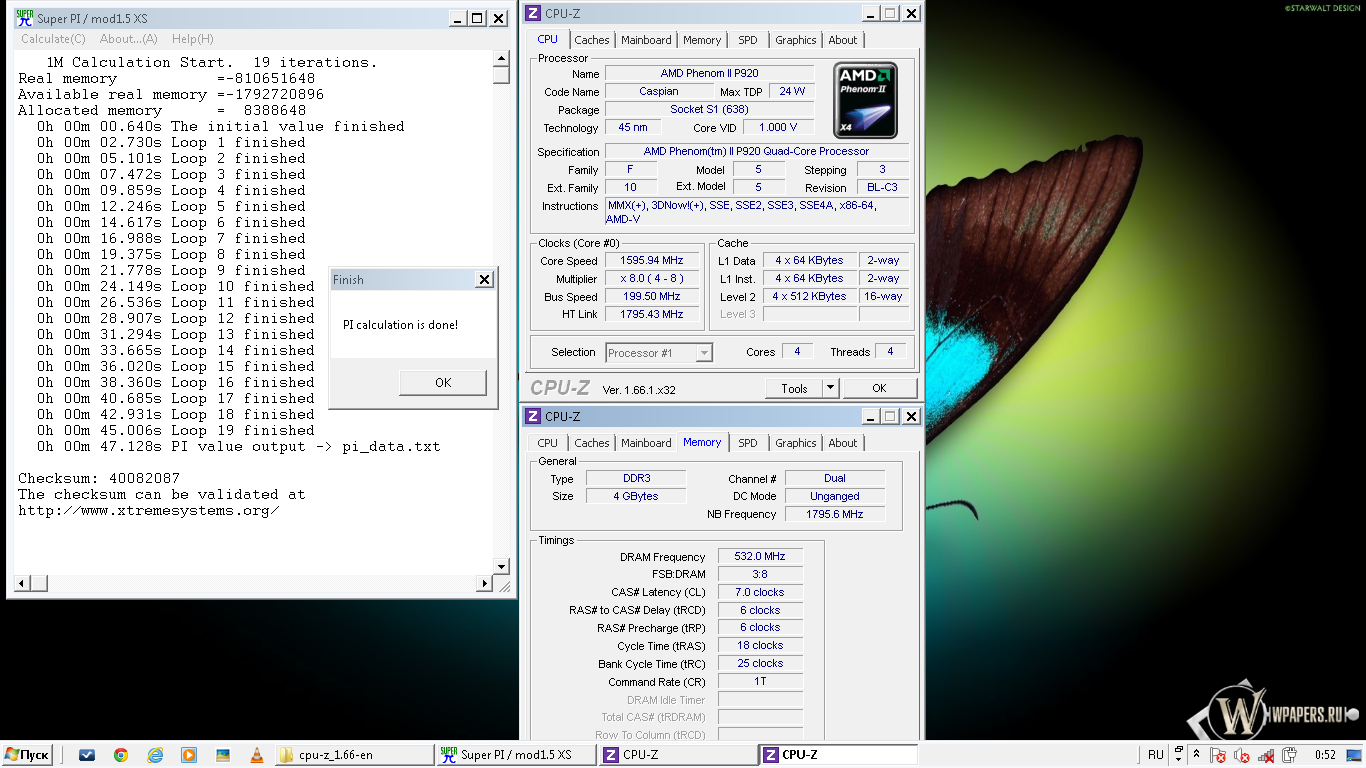Open Calculate(C) menu in Super PI
1366x768 pixels.
click(x=53, y=39)
